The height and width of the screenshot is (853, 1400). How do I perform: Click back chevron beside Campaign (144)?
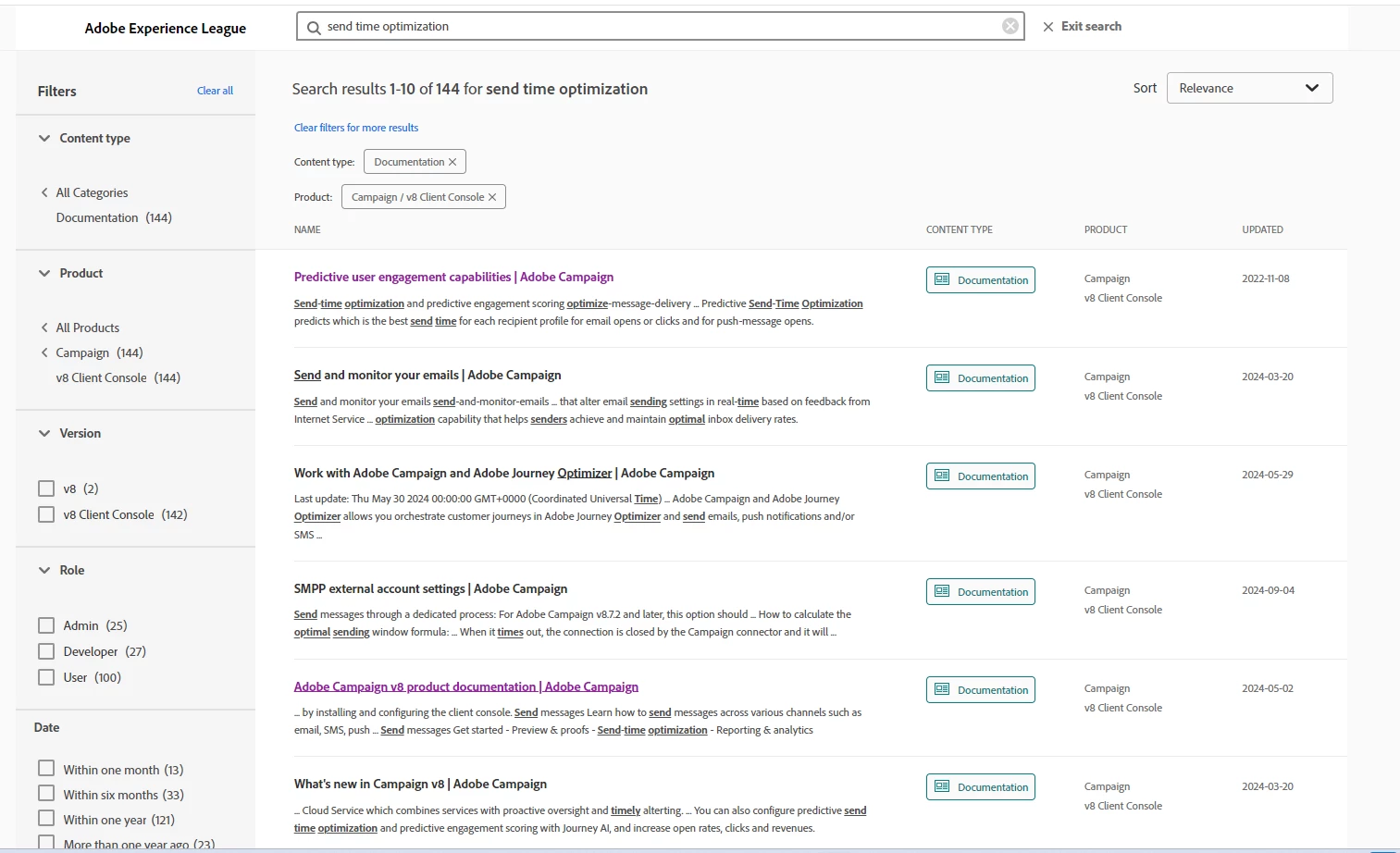tap(44, 352)
